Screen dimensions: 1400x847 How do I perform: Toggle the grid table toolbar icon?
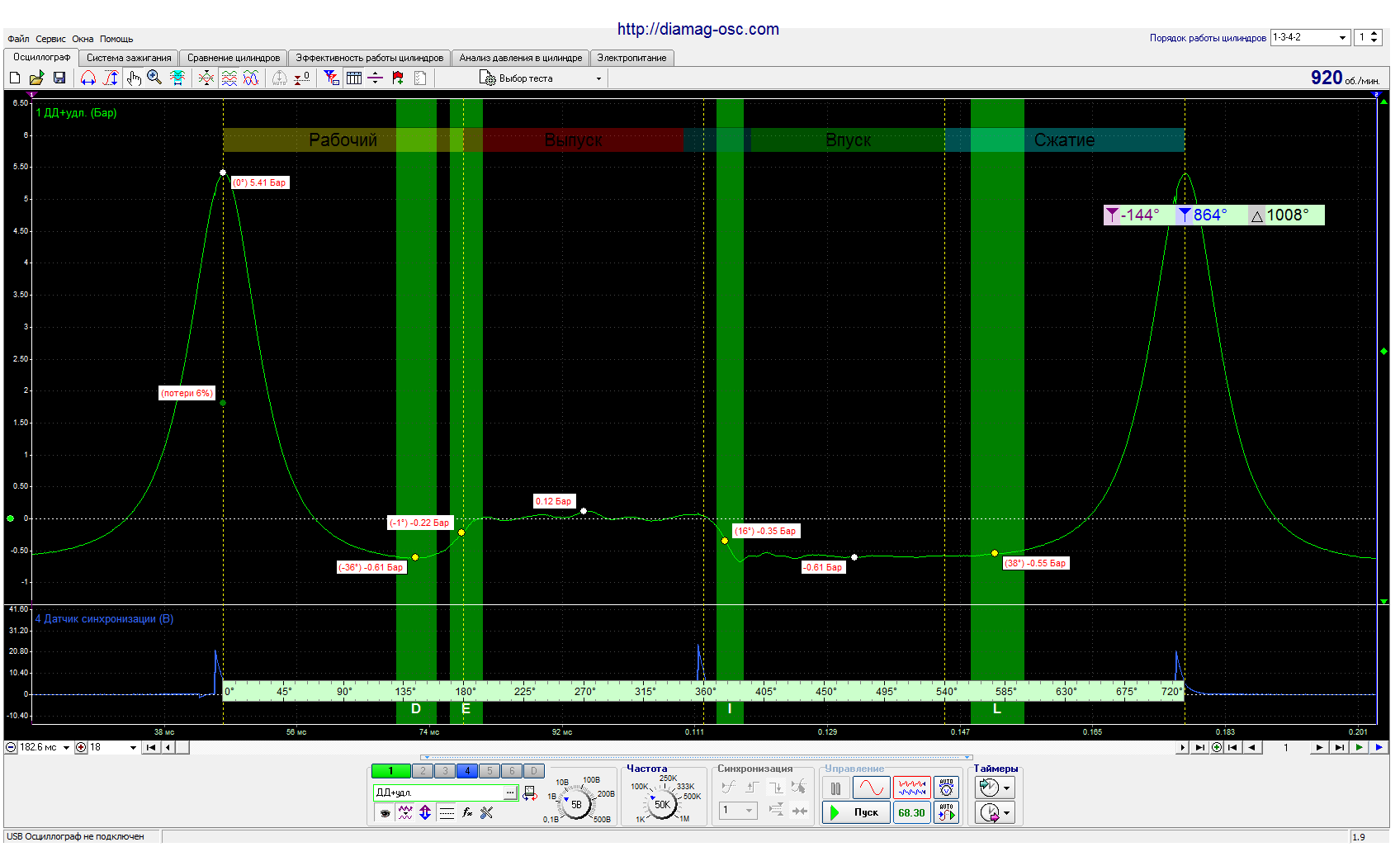pos(354,78)
